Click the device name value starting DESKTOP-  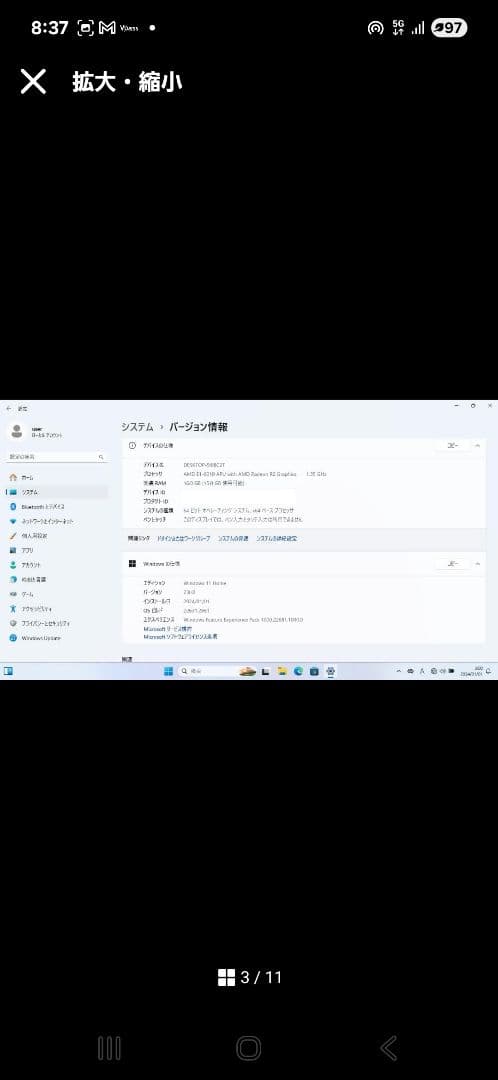pos(204,465)
